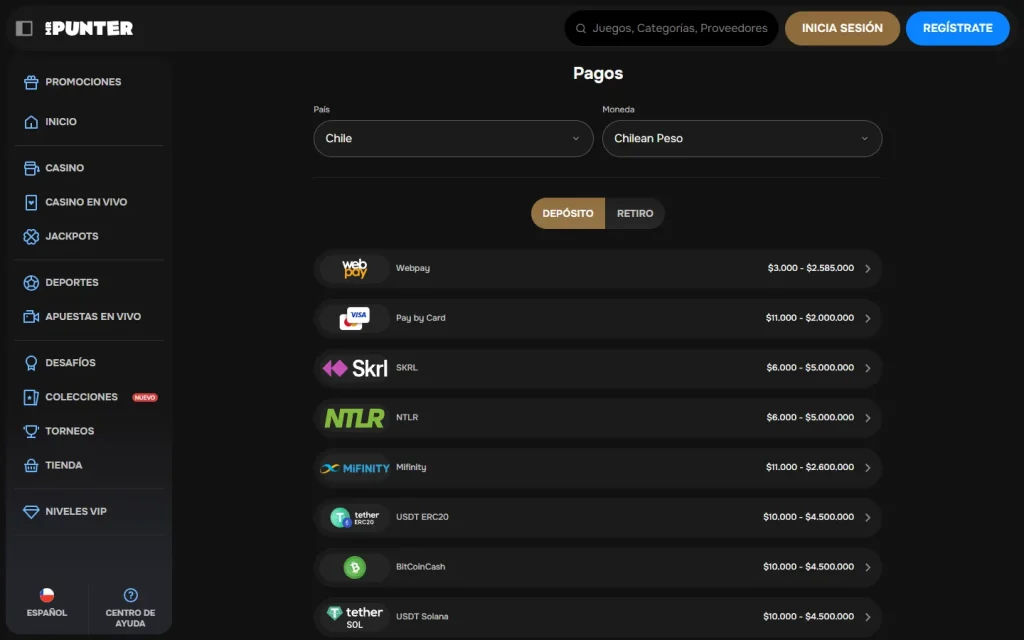Click the Webpay logo
Image resolution: width=1024 pixels, height=640 pixels.
(x=355, y=268)
